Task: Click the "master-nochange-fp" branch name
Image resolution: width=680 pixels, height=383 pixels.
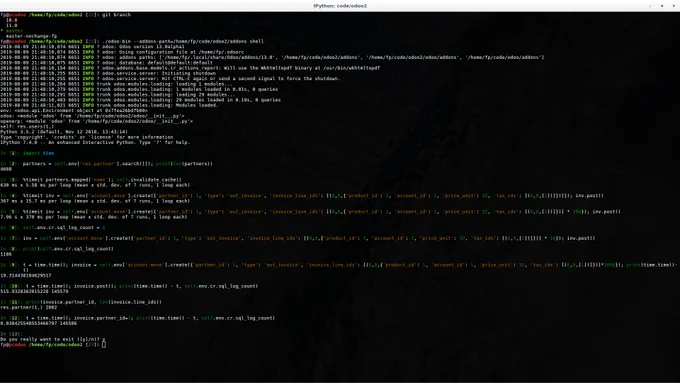Action: coord(31,36)
